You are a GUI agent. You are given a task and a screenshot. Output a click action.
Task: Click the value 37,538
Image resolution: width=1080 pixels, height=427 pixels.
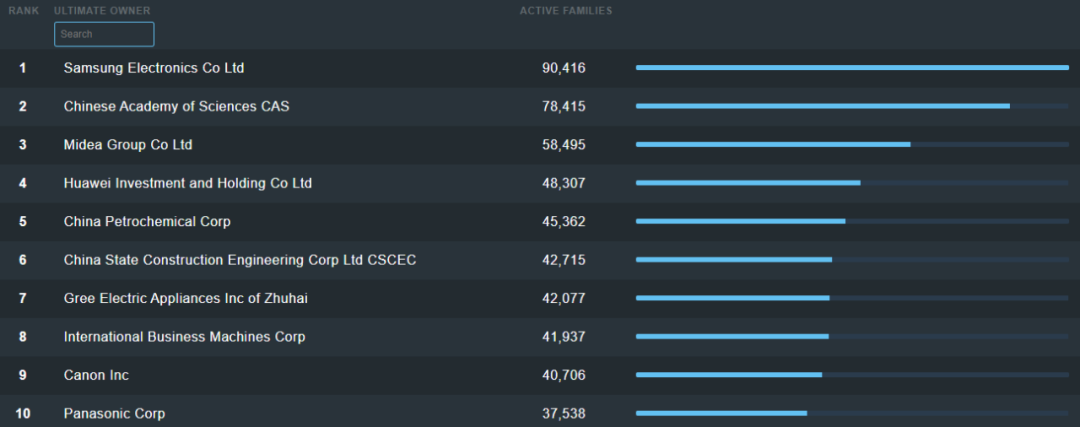(563, 414)
